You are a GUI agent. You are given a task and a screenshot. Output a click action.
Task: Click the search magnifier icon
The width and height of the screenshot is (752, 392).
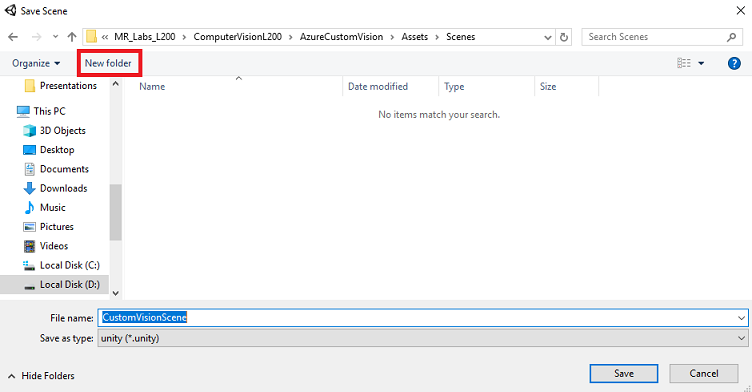coord(731,37)
